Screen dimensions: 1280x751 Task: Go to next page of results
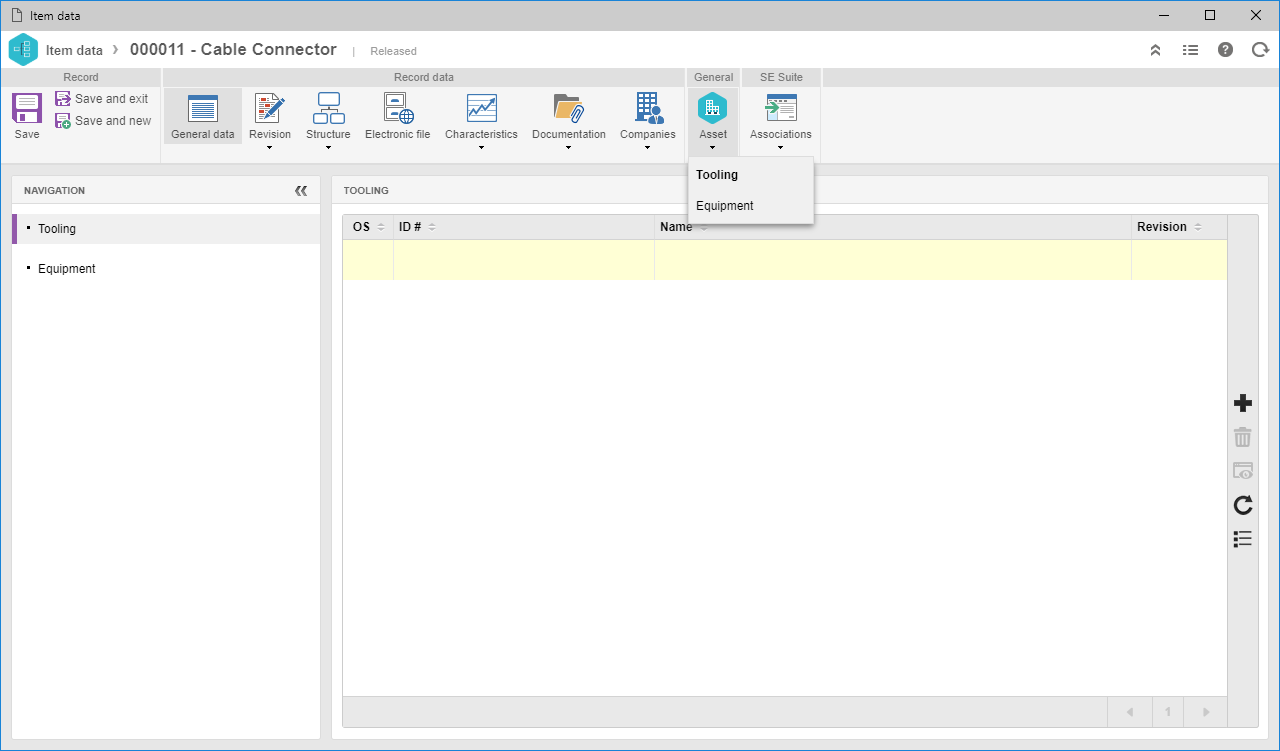pyautogui.click(x=1206, y=712)
